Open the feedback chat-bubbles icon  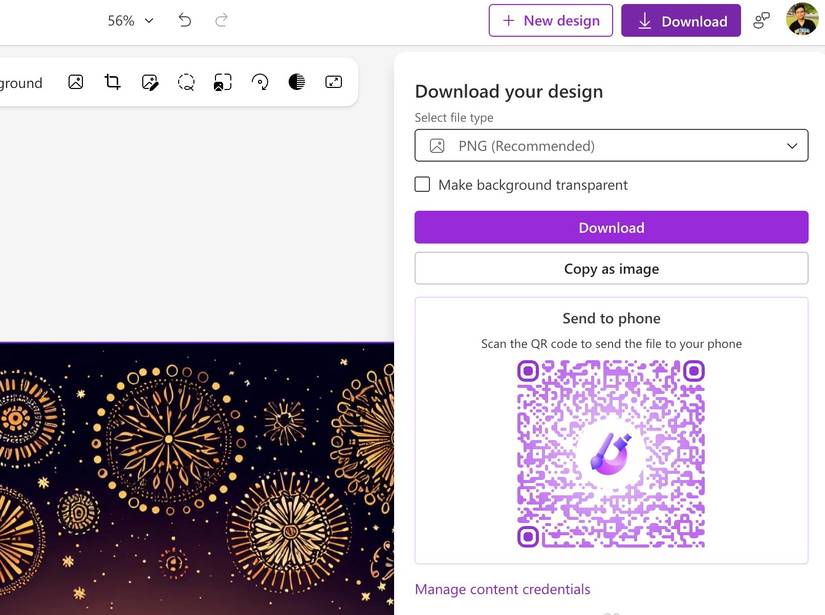point(762,20)
